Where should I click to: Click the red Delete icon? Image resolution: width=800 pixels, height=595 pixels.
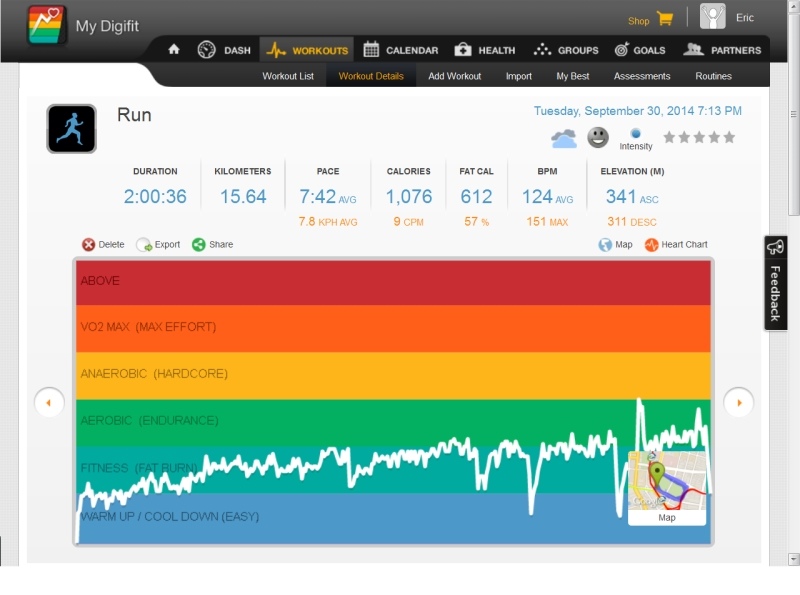tap(88, 245)
